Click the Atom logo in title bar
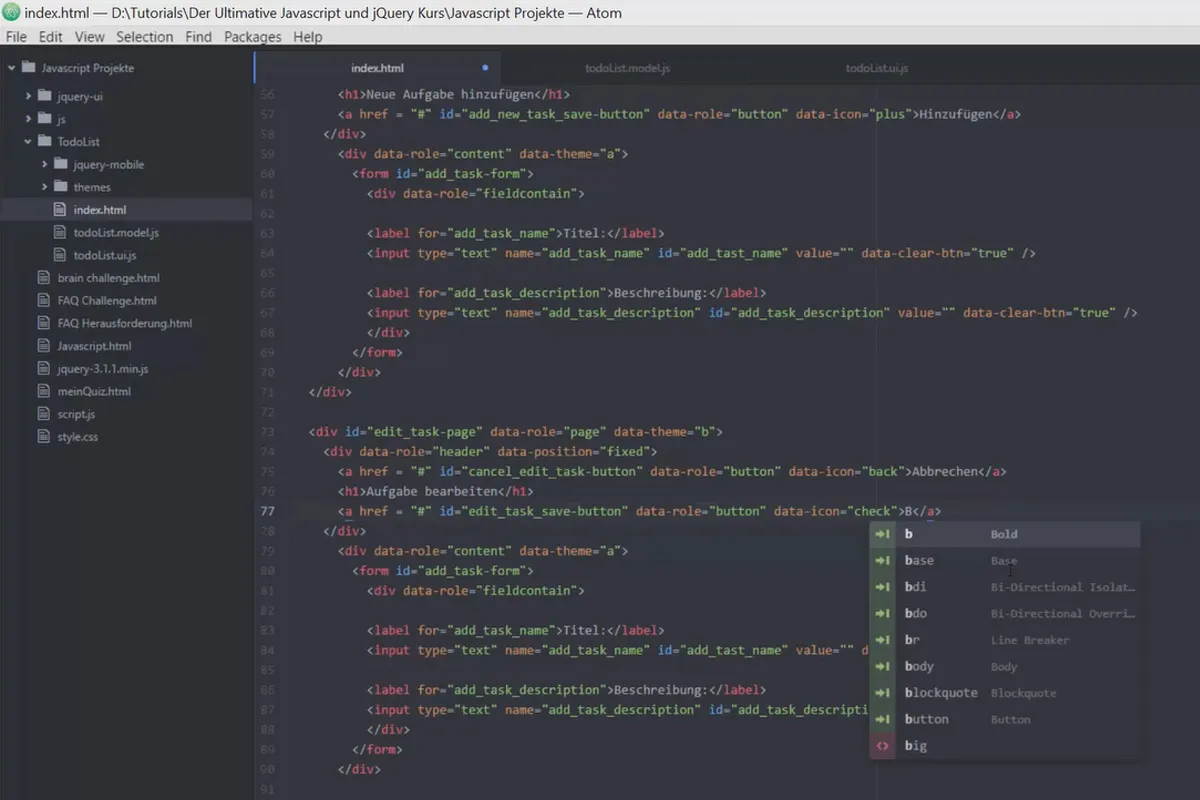The image size is (1200, 800). click(x=11, y=13)
